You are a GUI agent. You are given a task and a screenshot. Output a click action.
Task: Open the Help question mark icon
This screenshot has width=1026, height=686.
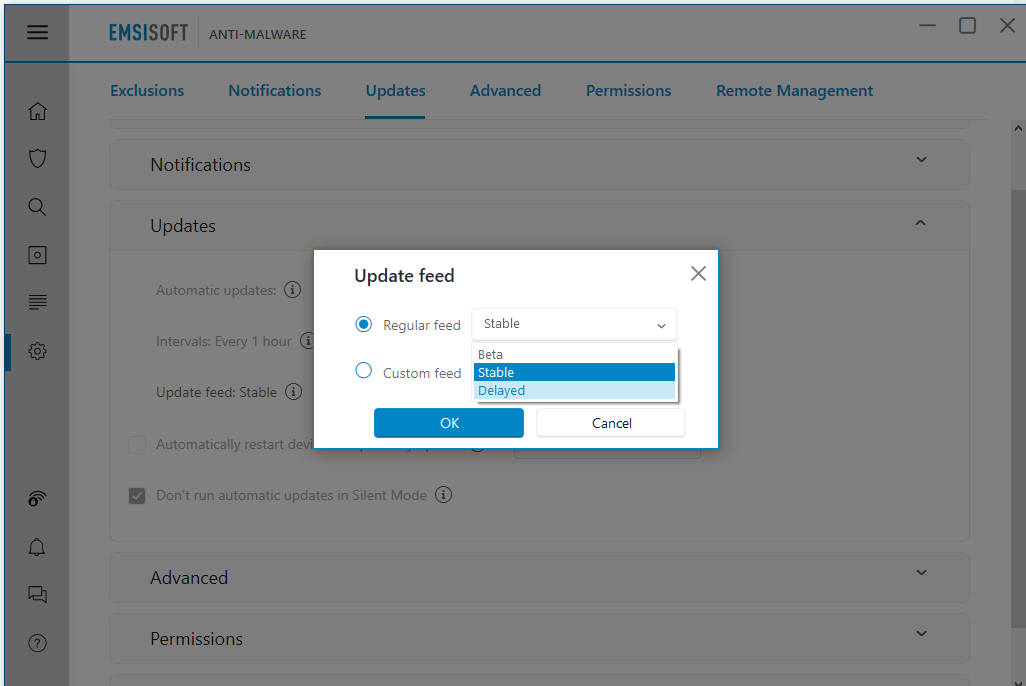(37, 643)
